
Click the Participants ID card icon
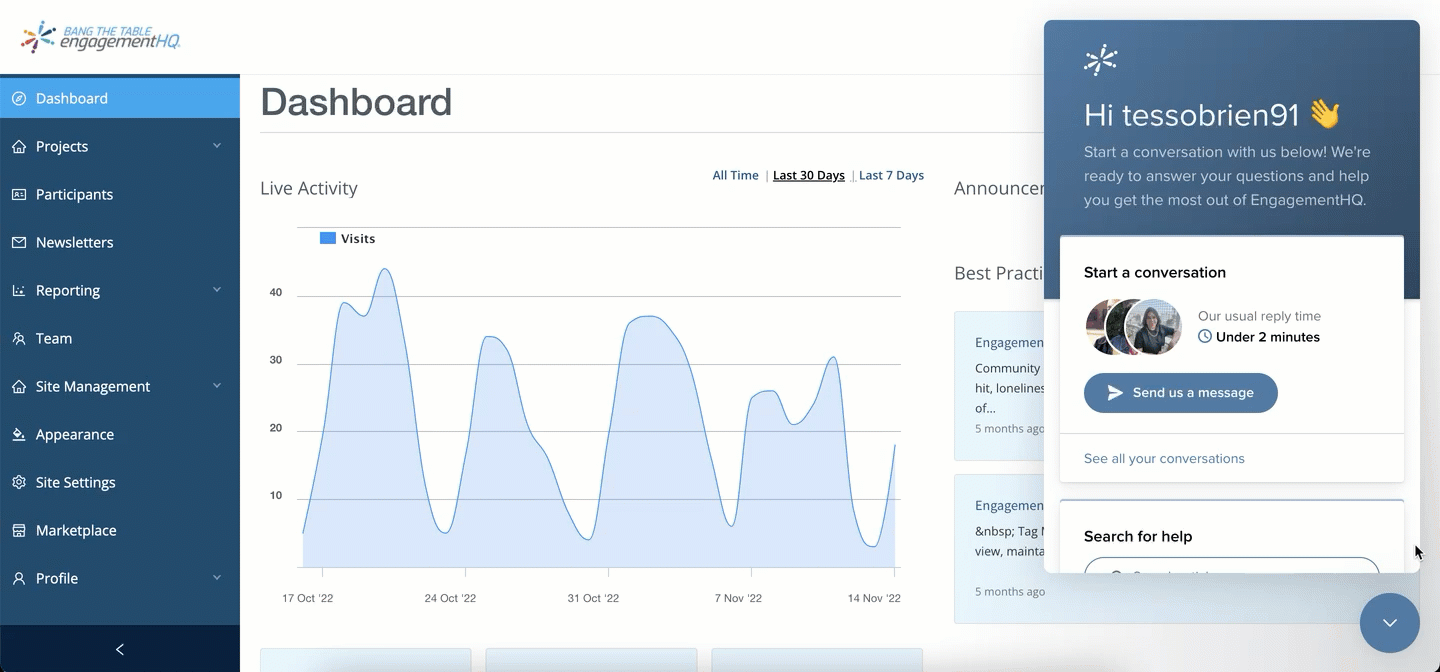(19, 194)
